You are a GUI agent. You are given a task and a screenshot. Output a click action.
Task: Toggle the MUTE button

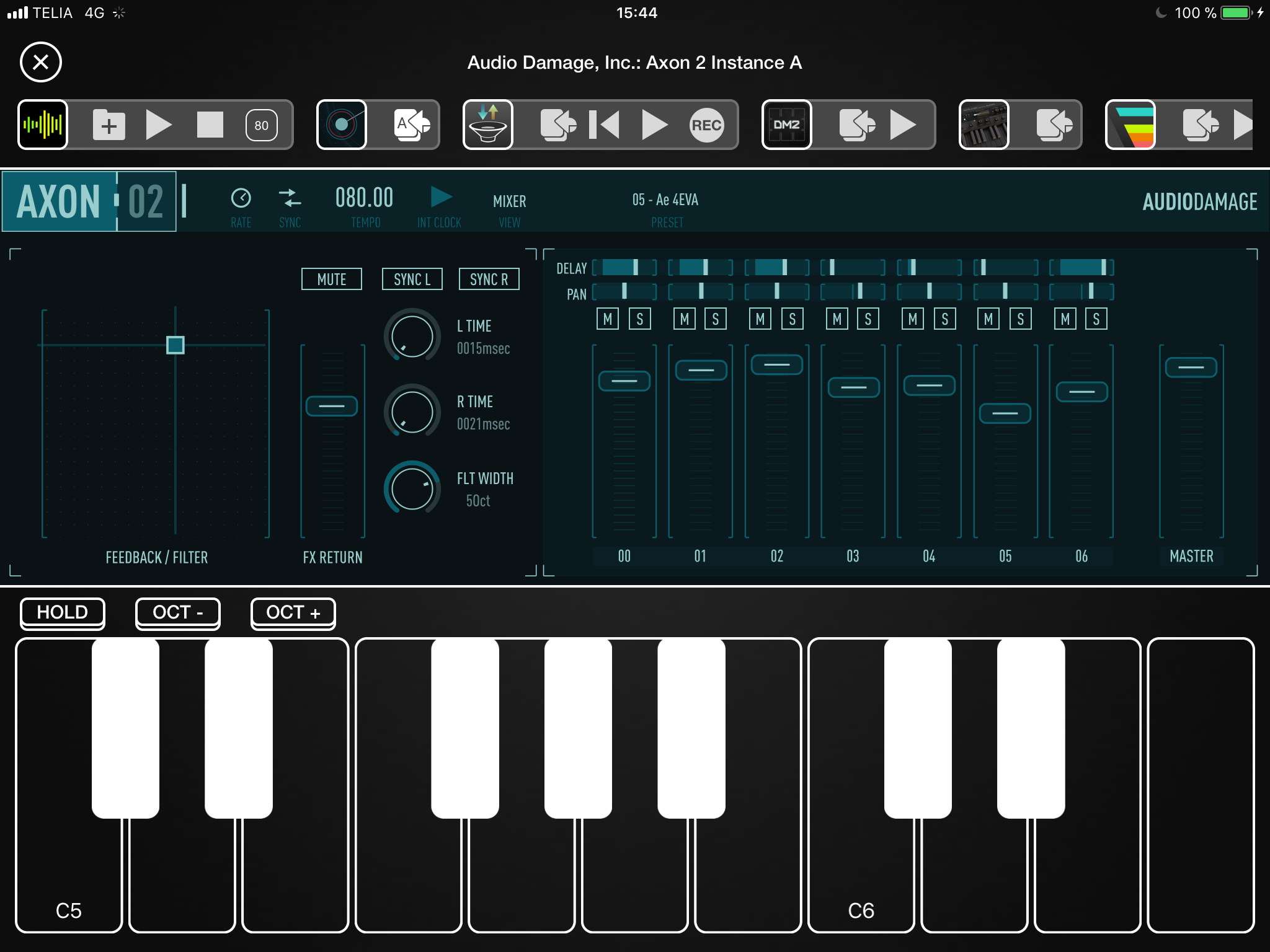click(x=332, y=280)
